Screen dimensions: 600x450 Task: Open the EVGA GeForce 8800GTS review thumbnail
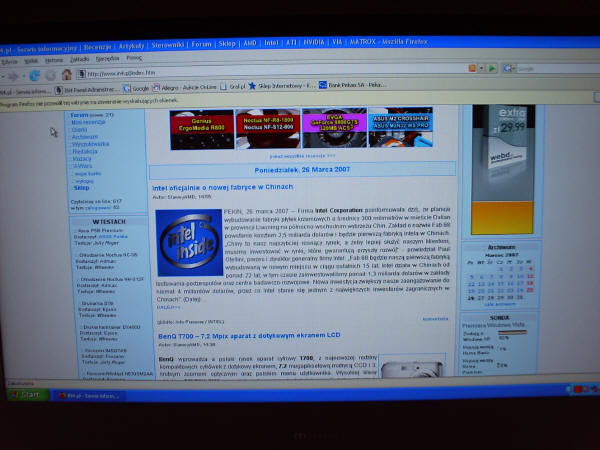point(334,127)
